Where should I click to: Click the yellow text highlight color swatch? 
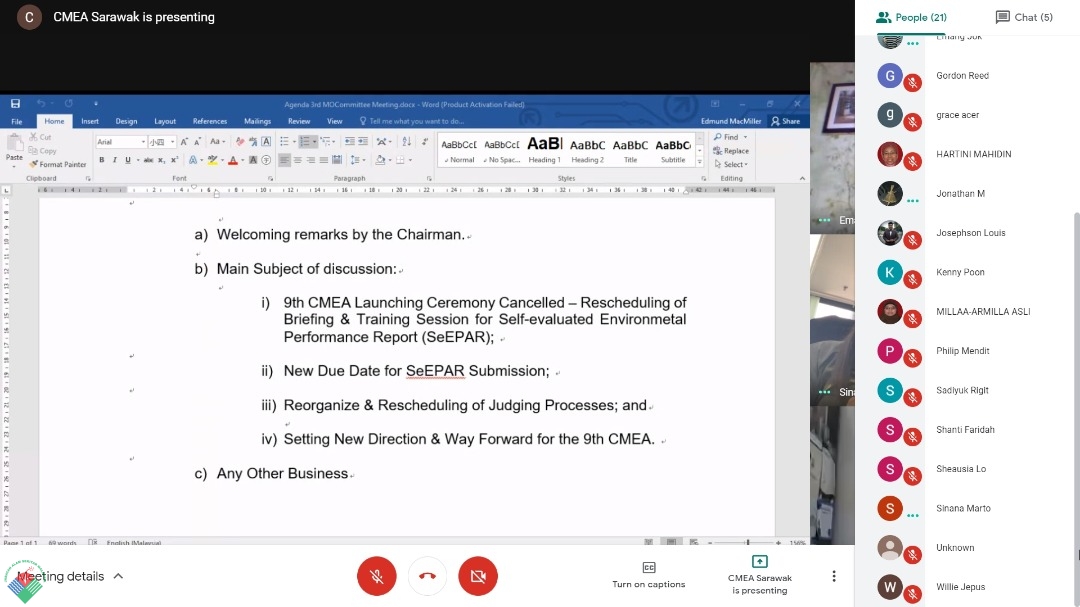point(213,160)
